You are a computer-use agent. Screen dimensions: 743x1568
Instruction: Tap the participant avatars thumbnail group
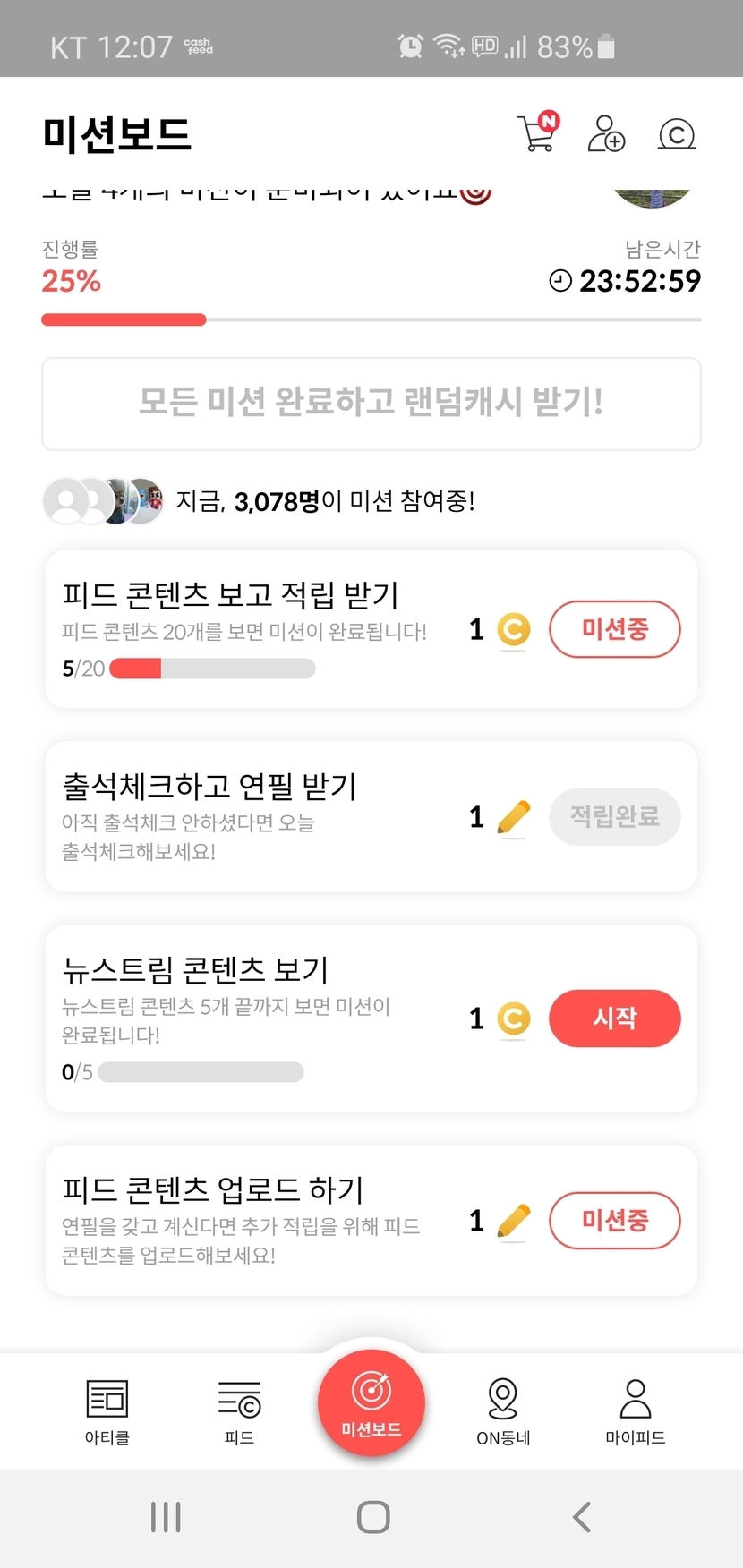pos(104,501)
